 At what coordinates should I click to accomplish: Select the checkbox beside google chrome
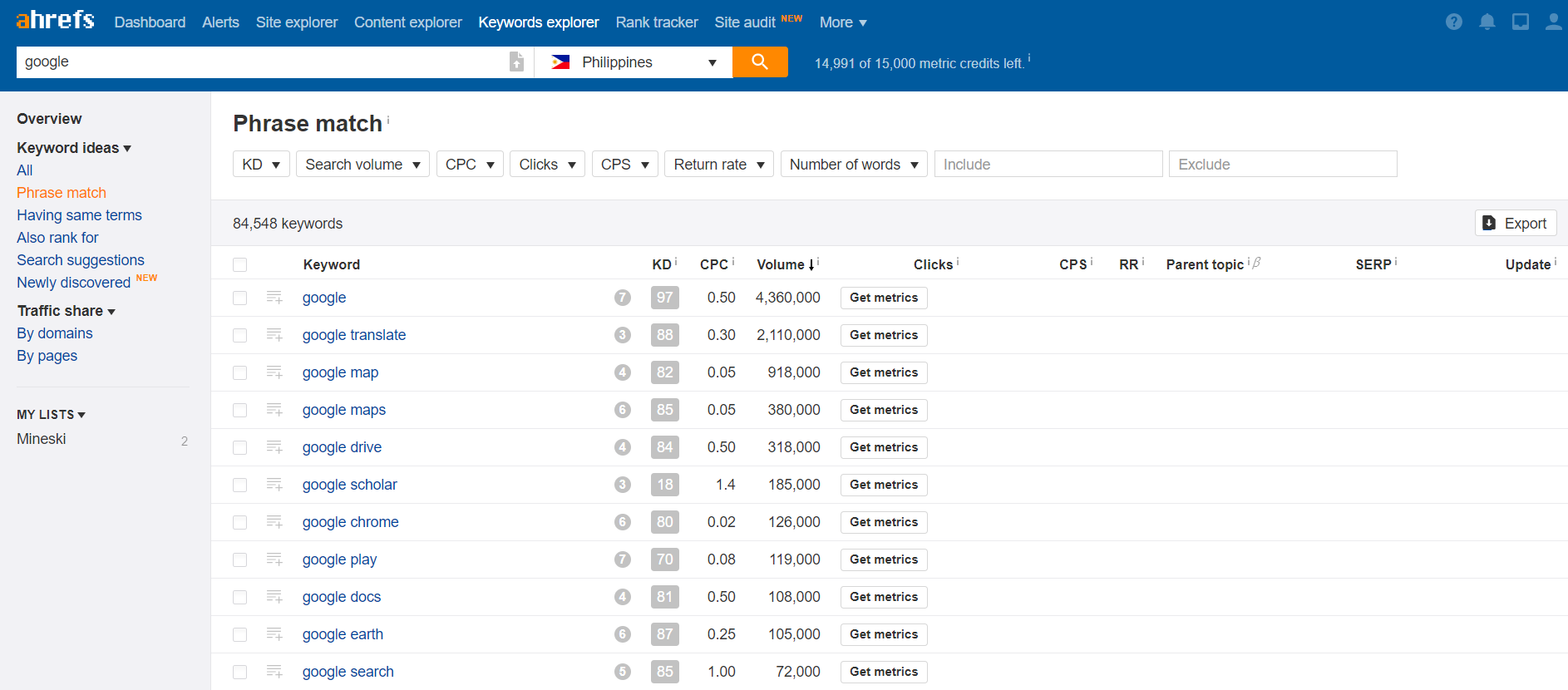point(240,522)
